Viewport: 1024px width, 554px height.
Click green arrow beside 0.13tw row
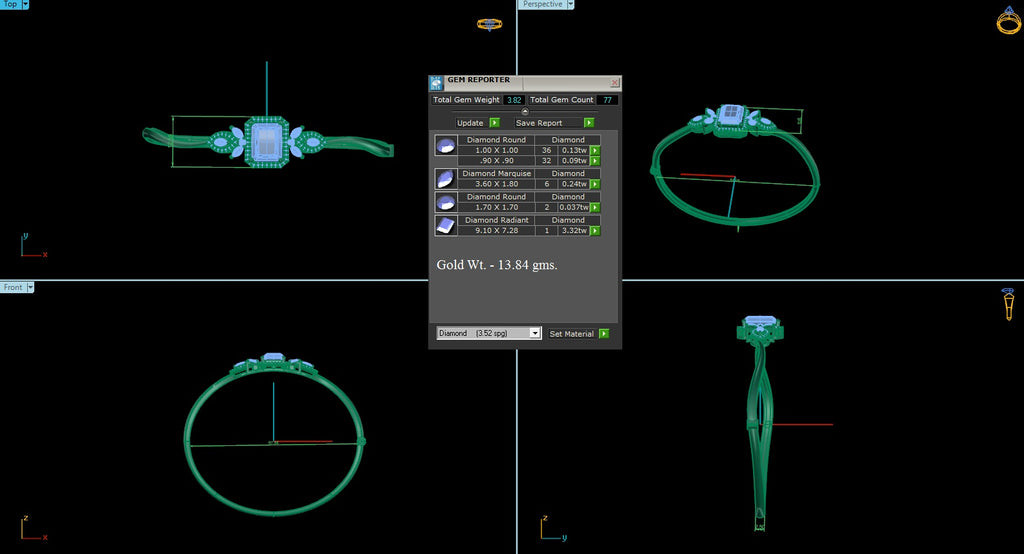595,150
